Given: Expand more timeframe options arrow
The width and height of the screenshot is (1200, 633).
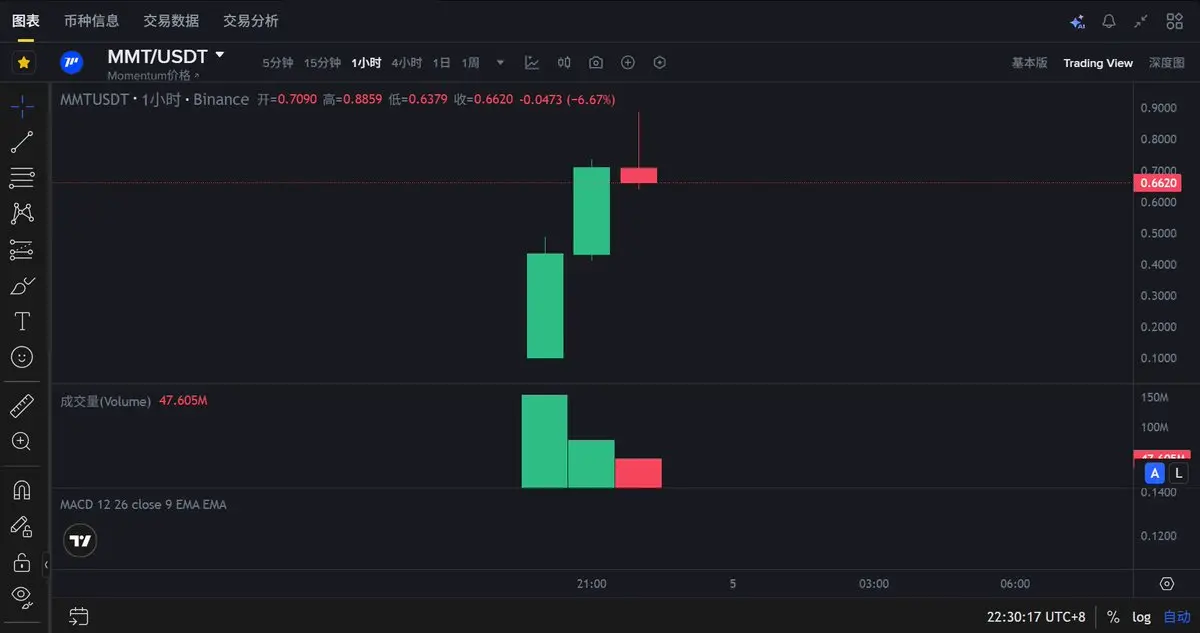Looking at the screenshot, I should pos(500,63).
